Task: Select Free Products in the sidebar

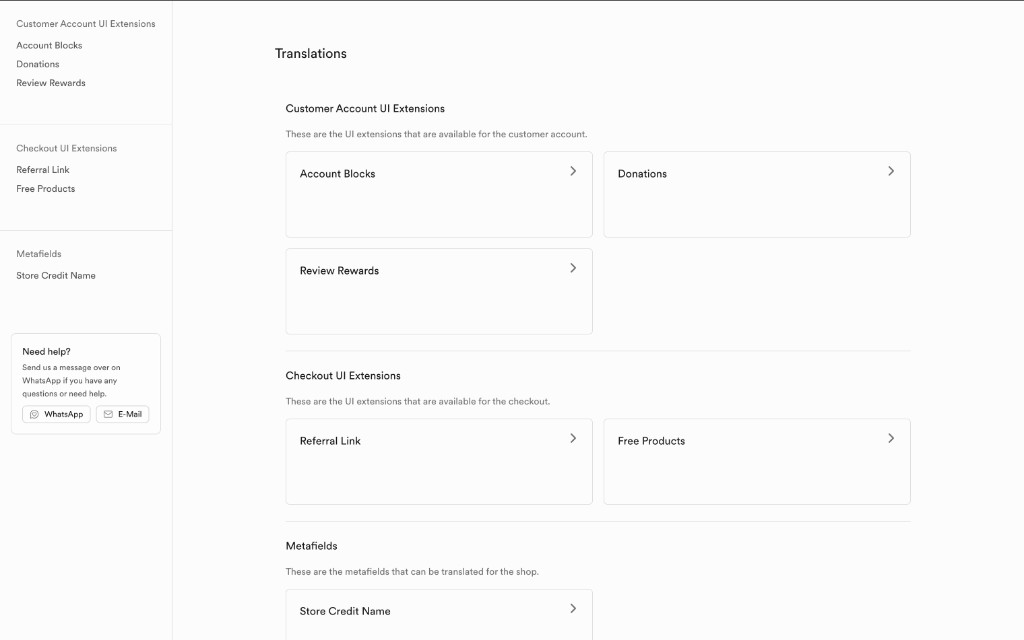Action: (x=46, y=189)
